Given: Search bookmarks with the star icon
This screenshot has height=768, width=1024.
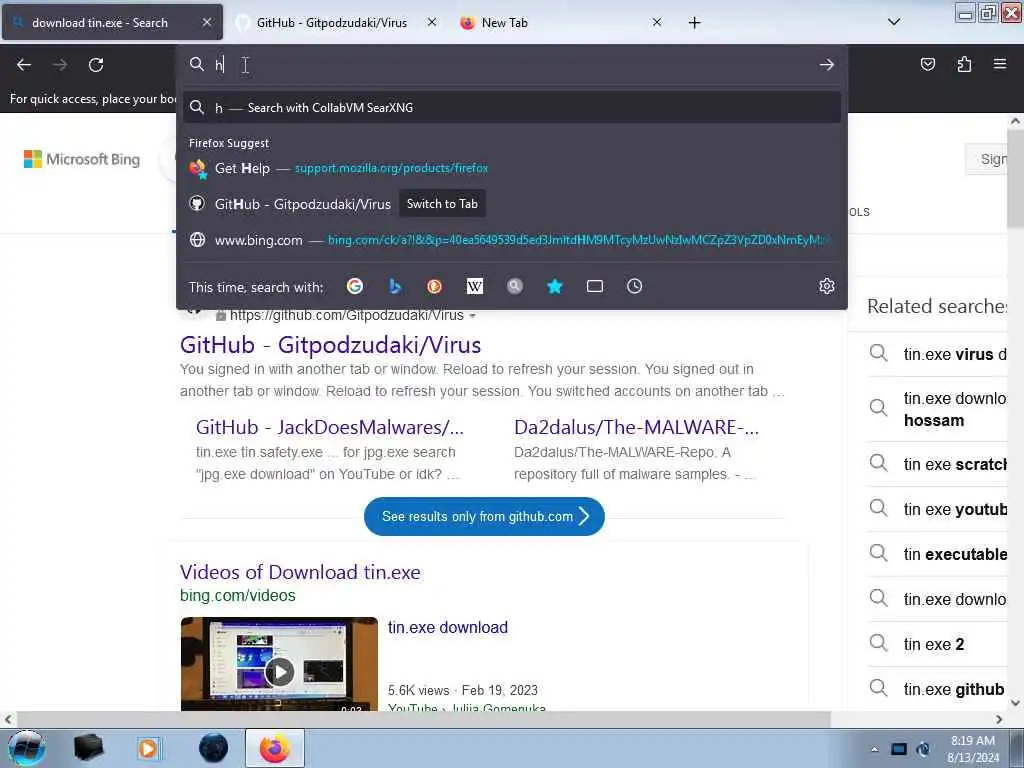Looking at the screenshot, I should [554, 286].
